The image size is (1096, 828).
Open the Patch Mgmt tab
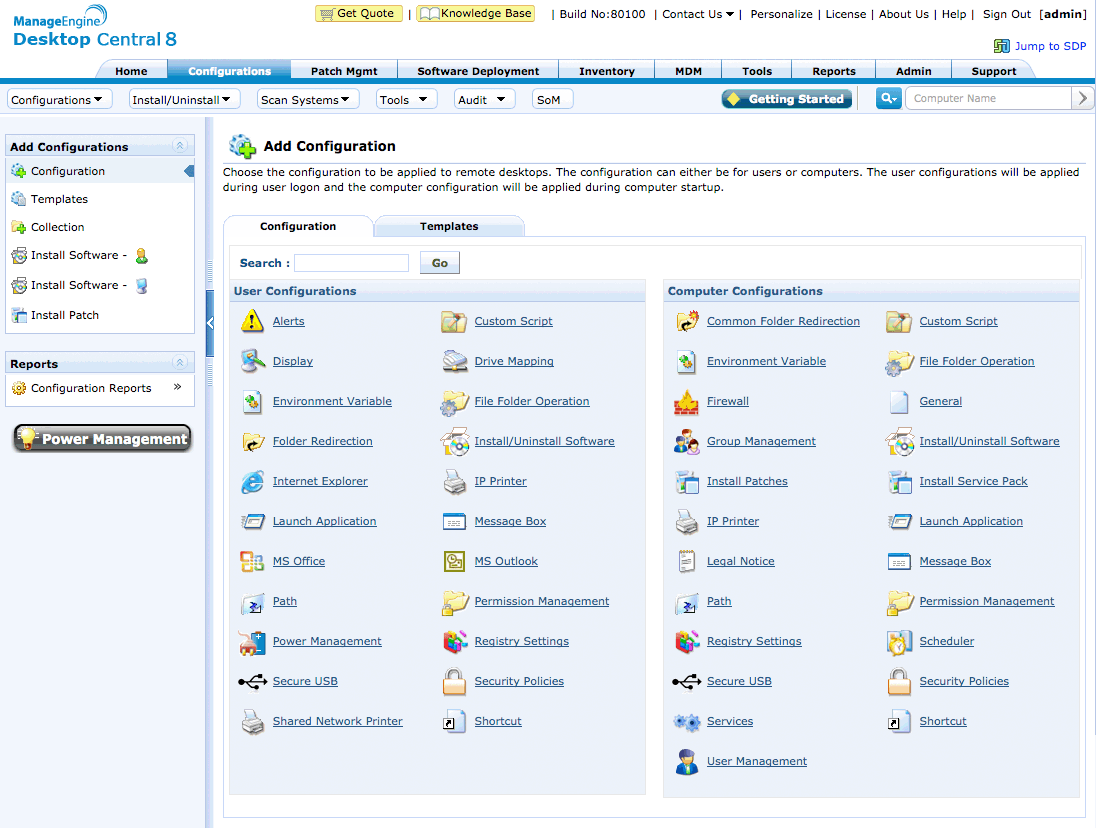pos(344,71)
